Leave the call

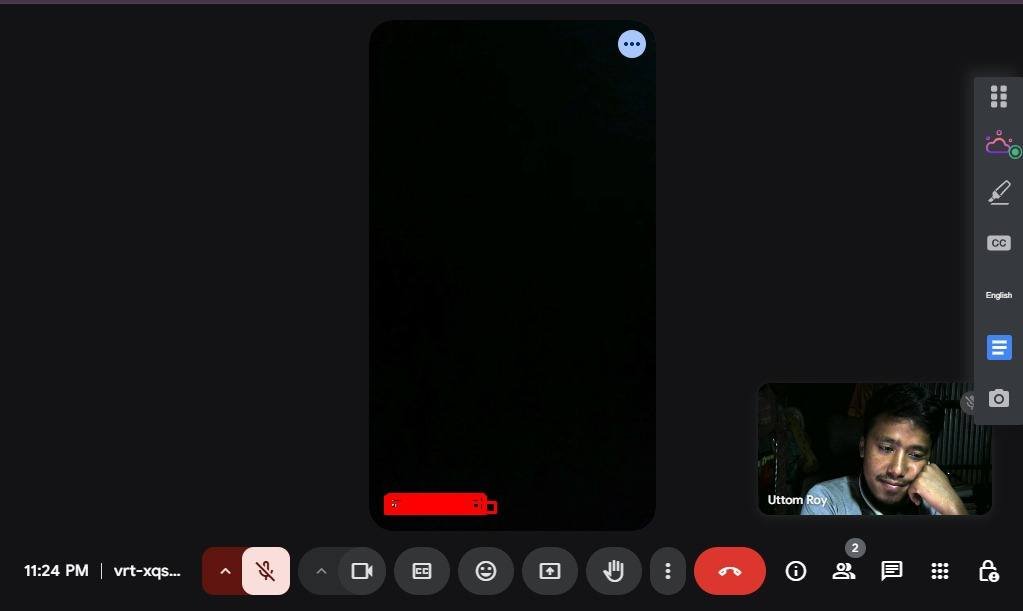[x=729, y=571]
